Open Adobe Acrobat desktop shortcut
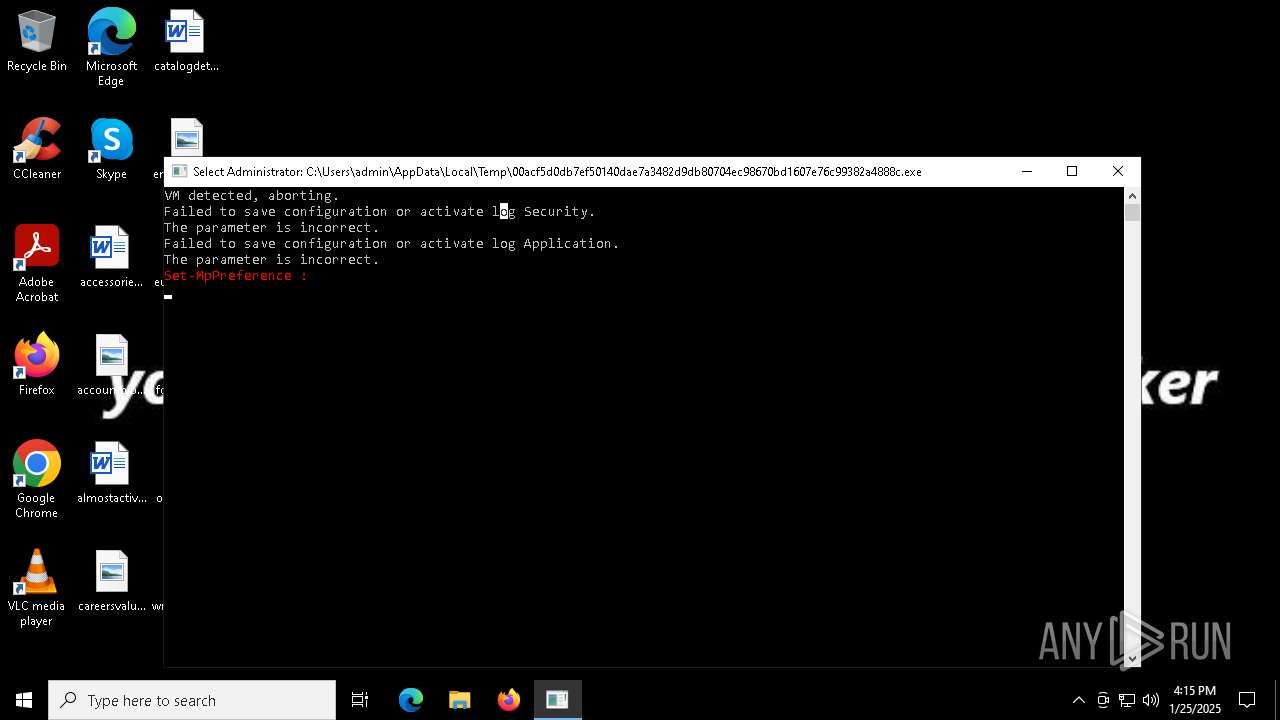Image resolution: width=1280 pixels, height=720 pixels. 37,265
